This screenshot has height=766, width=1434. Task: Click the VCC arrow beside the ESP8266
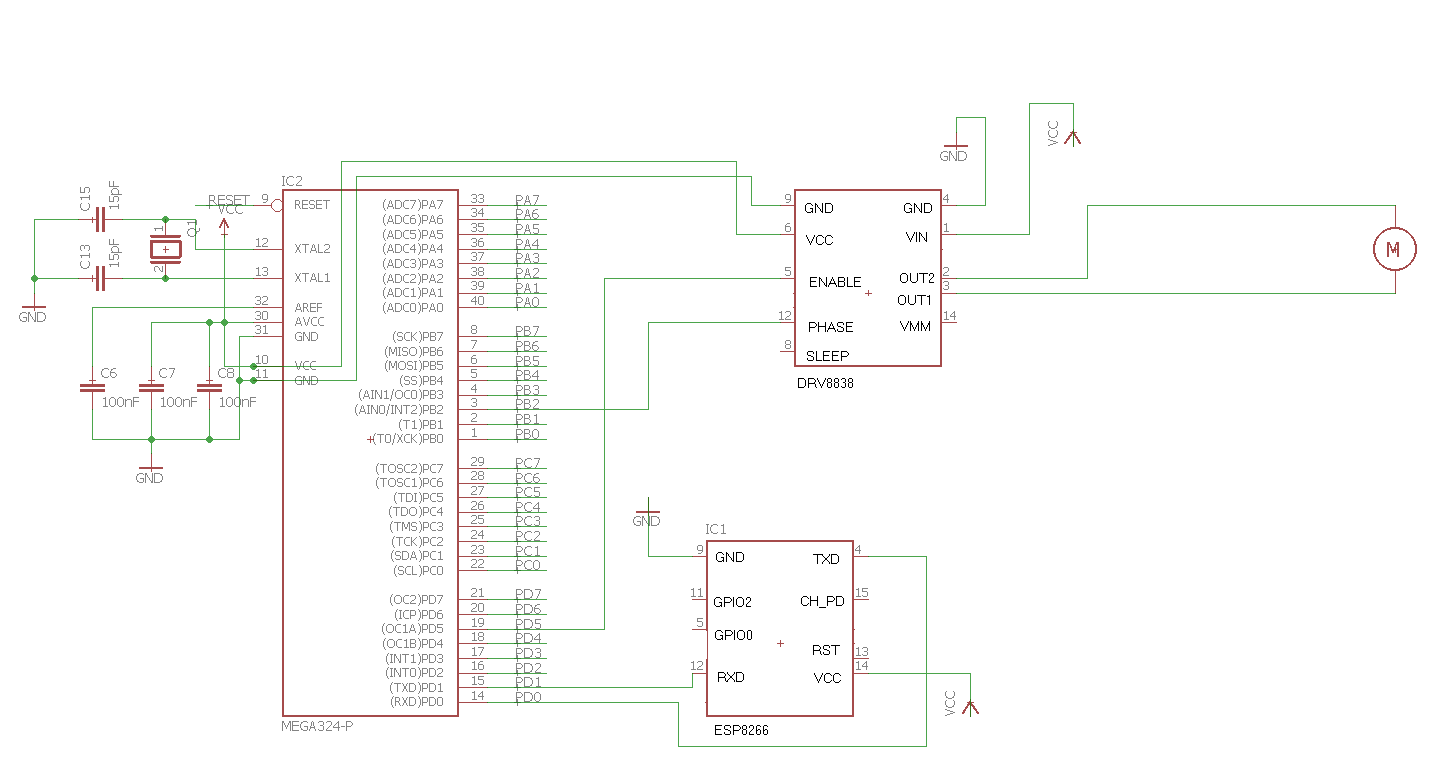969,706
